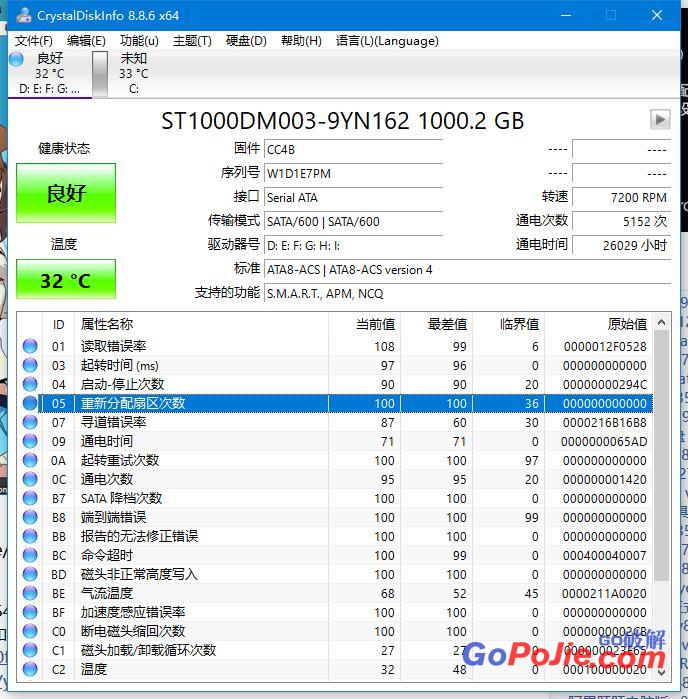Open the 文件(F) menu
This screenshot has height=699, width=688.
click(x=33, y=41)
